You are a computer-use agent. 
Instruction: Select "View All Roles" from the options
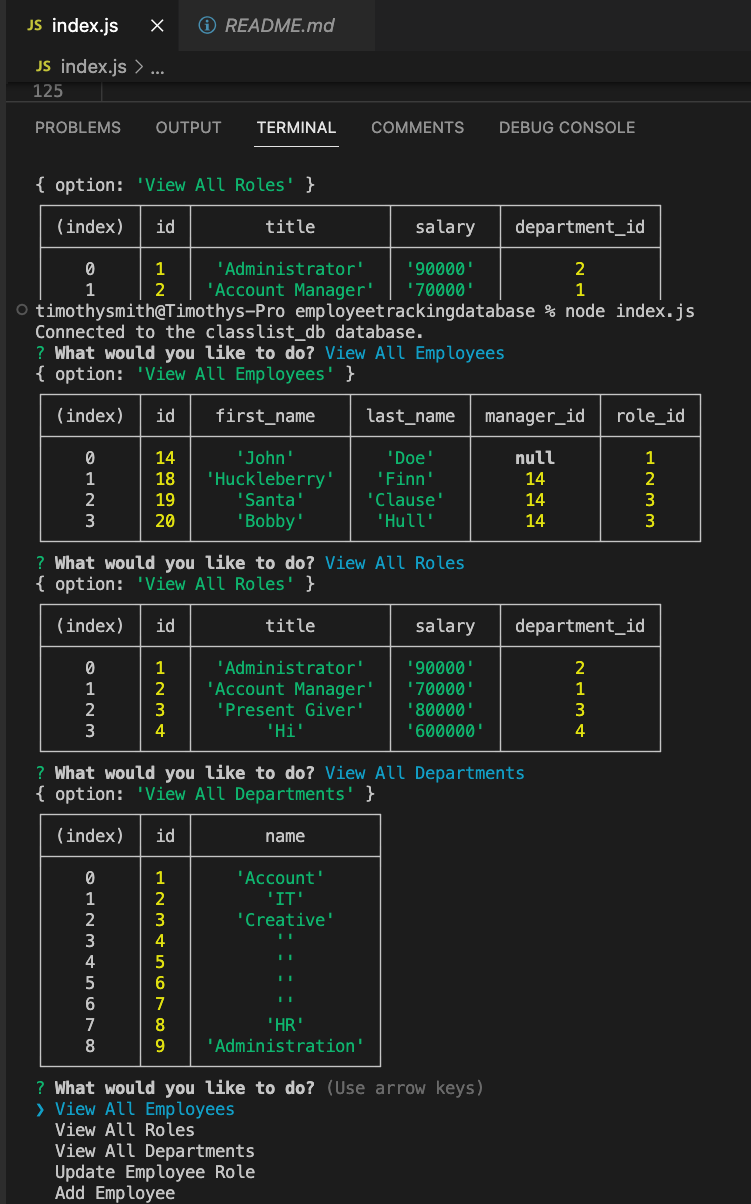(123, 1129)
